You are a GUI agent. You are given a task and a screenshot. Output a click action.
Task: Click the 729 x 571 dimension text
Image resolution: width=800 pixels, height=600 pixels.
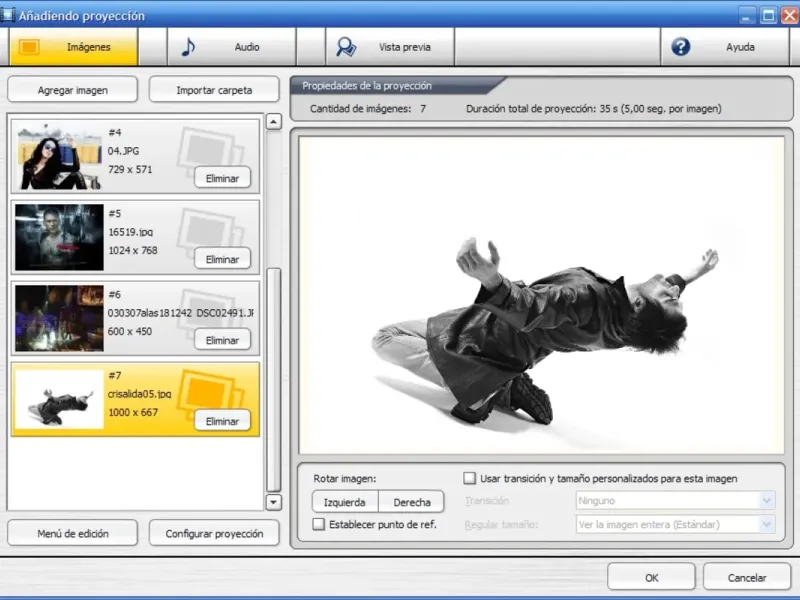[130, 169]
